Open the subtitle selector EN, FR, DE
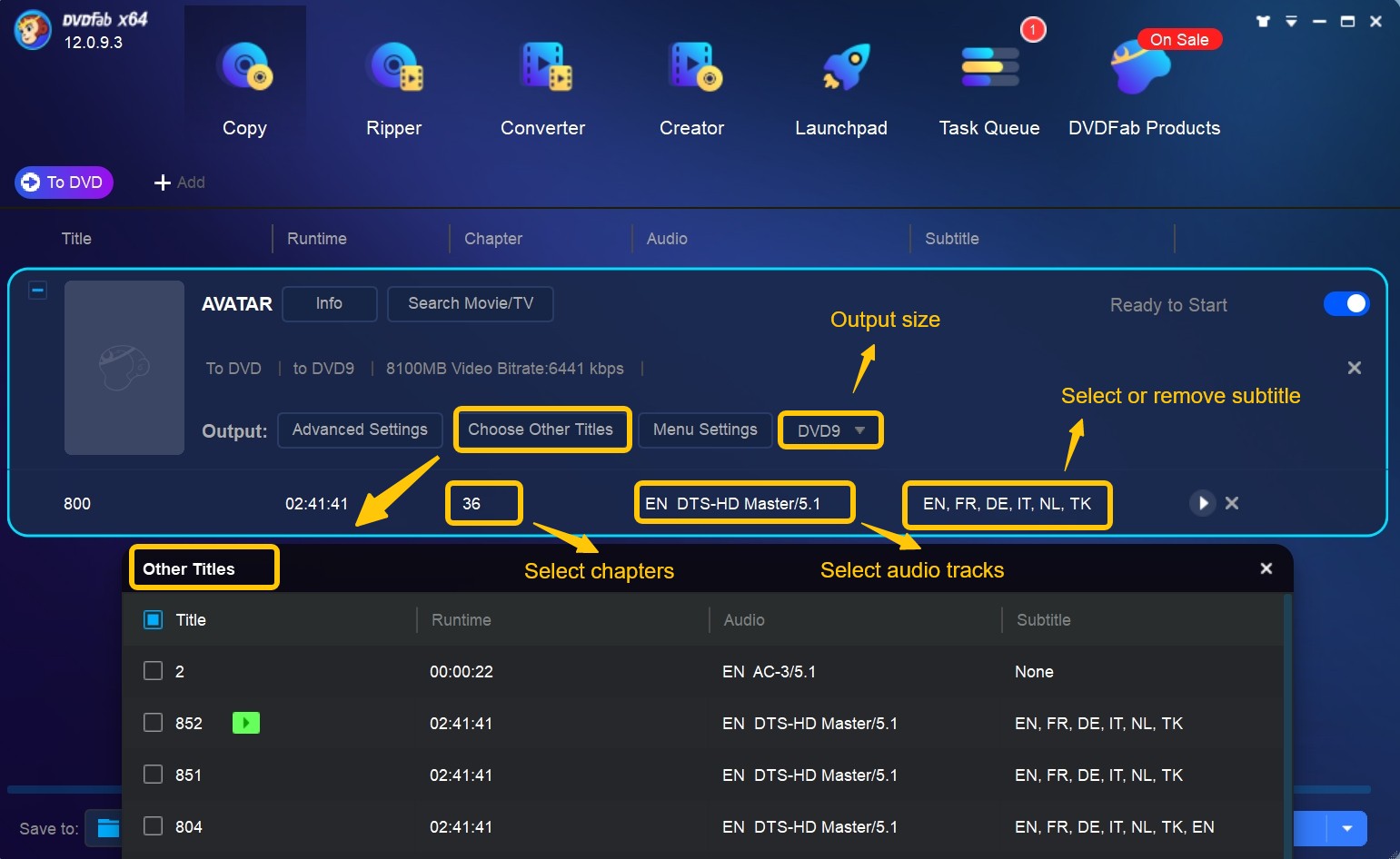The image size is (1400, 859). tap(1007, 504)
